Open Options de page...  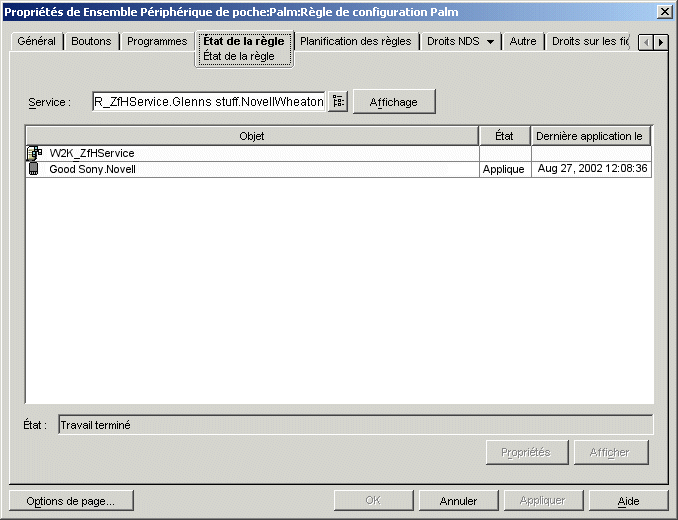coord(71,501)
